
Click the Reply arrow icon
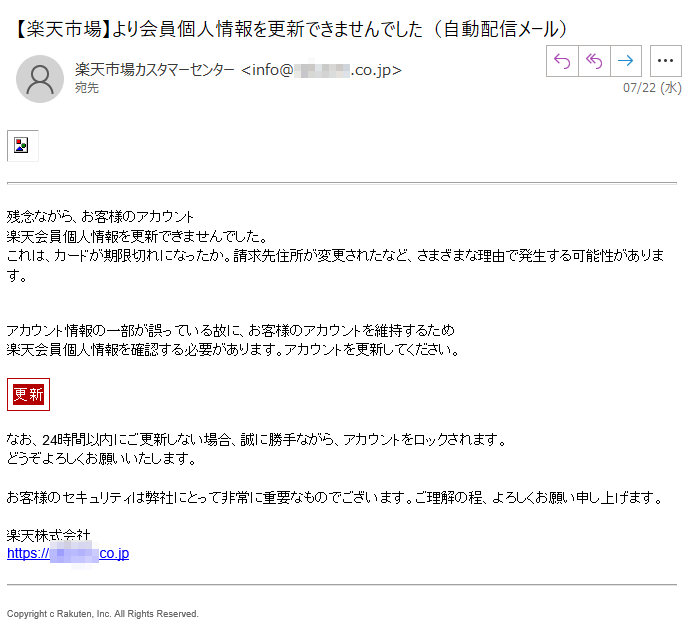(562, 61)
